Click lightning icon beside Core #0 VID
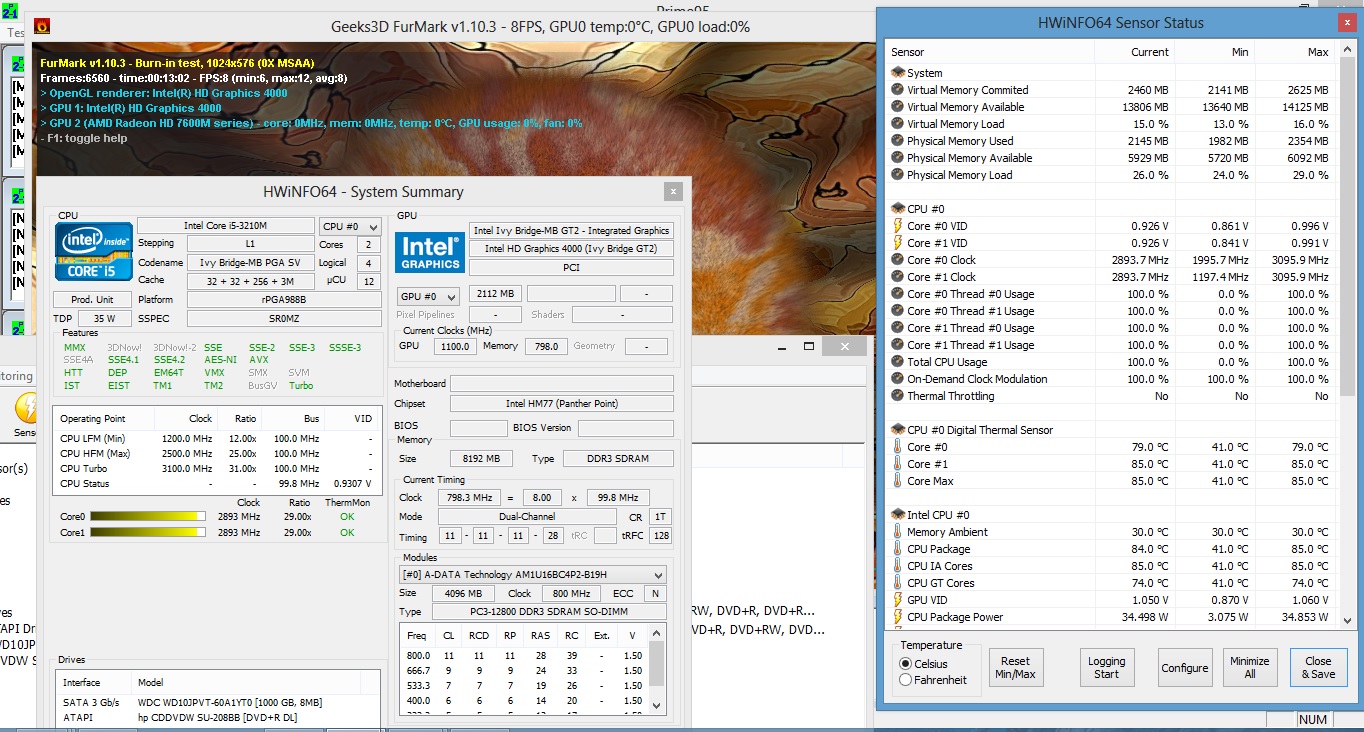 tap(898, 226)
